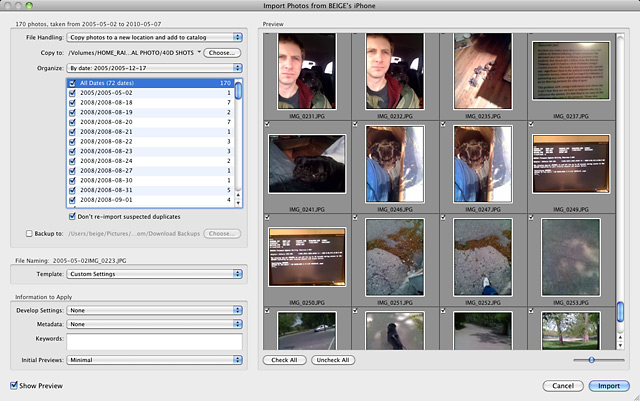The width and height of the screenshot is (640, 401).
Task: Uncheck the 2008/2008-09-01 date checkbox
Action: (x=72, y=200)
